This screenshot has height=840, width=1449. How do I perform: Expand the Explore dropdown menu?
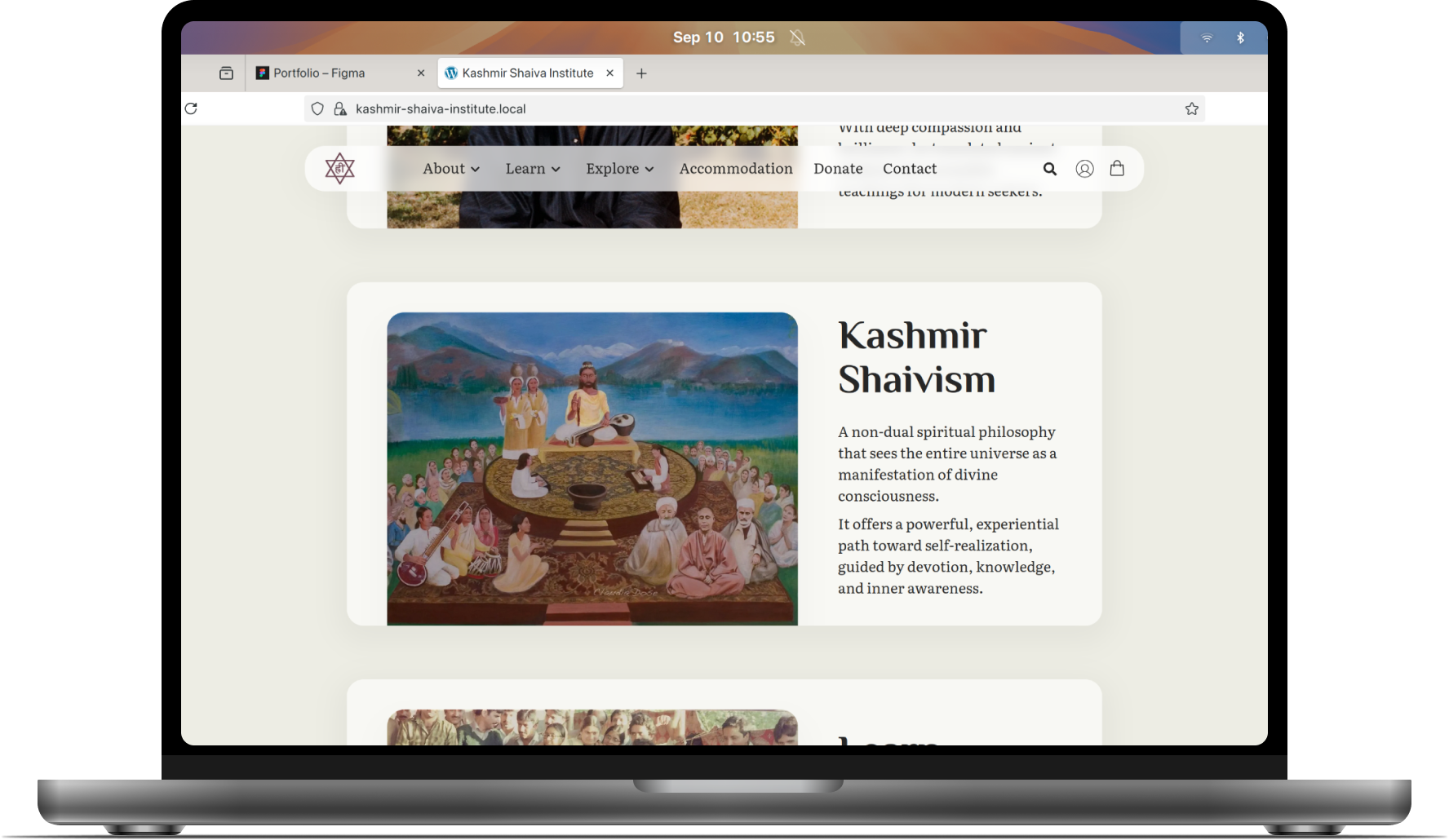coord(619,169)
